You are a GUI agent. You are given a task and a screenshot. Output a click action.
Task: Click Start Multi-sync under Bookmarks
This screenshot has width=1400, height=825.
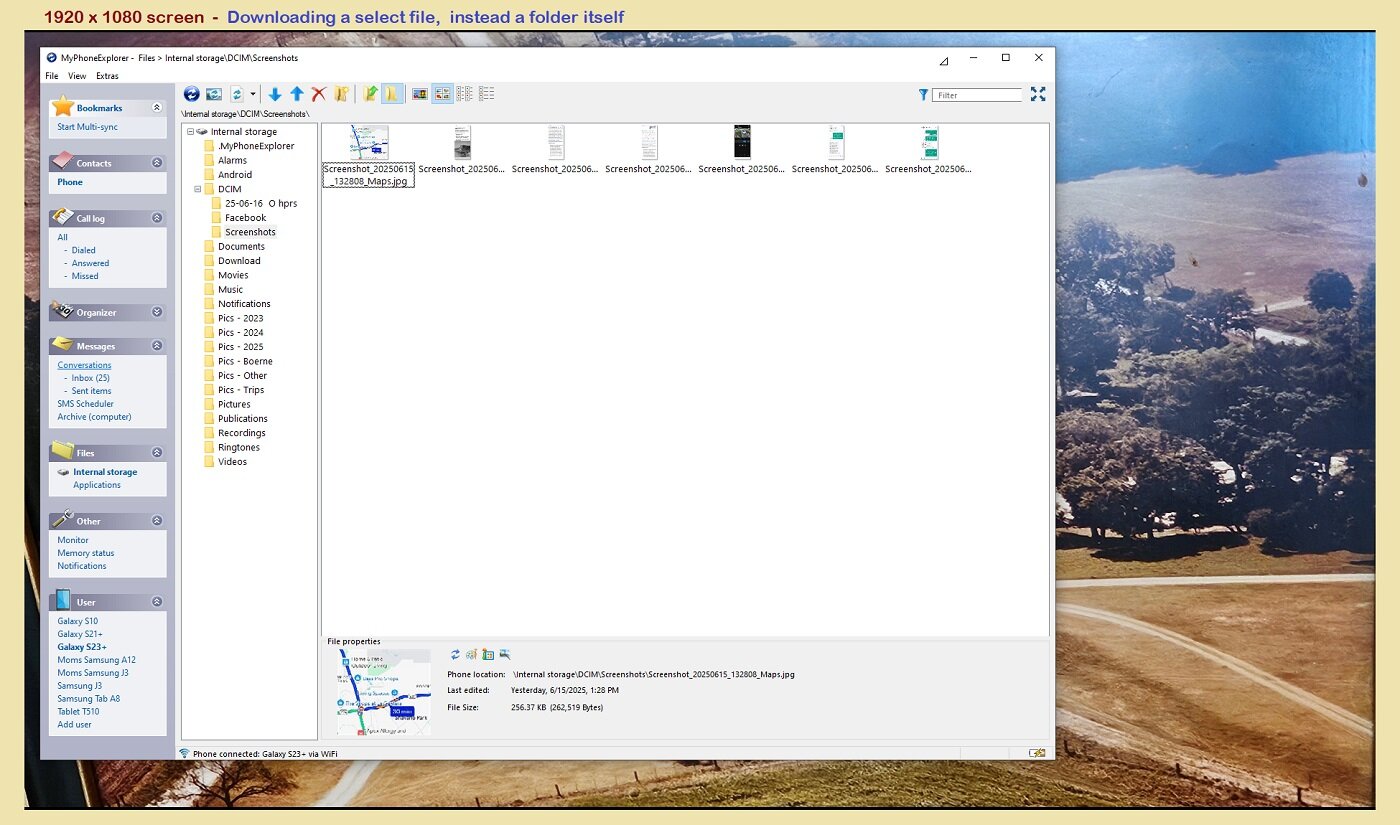[x=89, y=127]
